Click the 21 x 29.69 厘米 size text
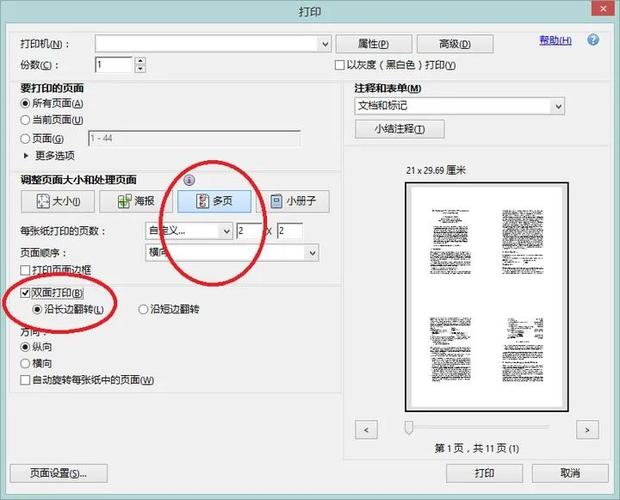 (x=436, y=170)
